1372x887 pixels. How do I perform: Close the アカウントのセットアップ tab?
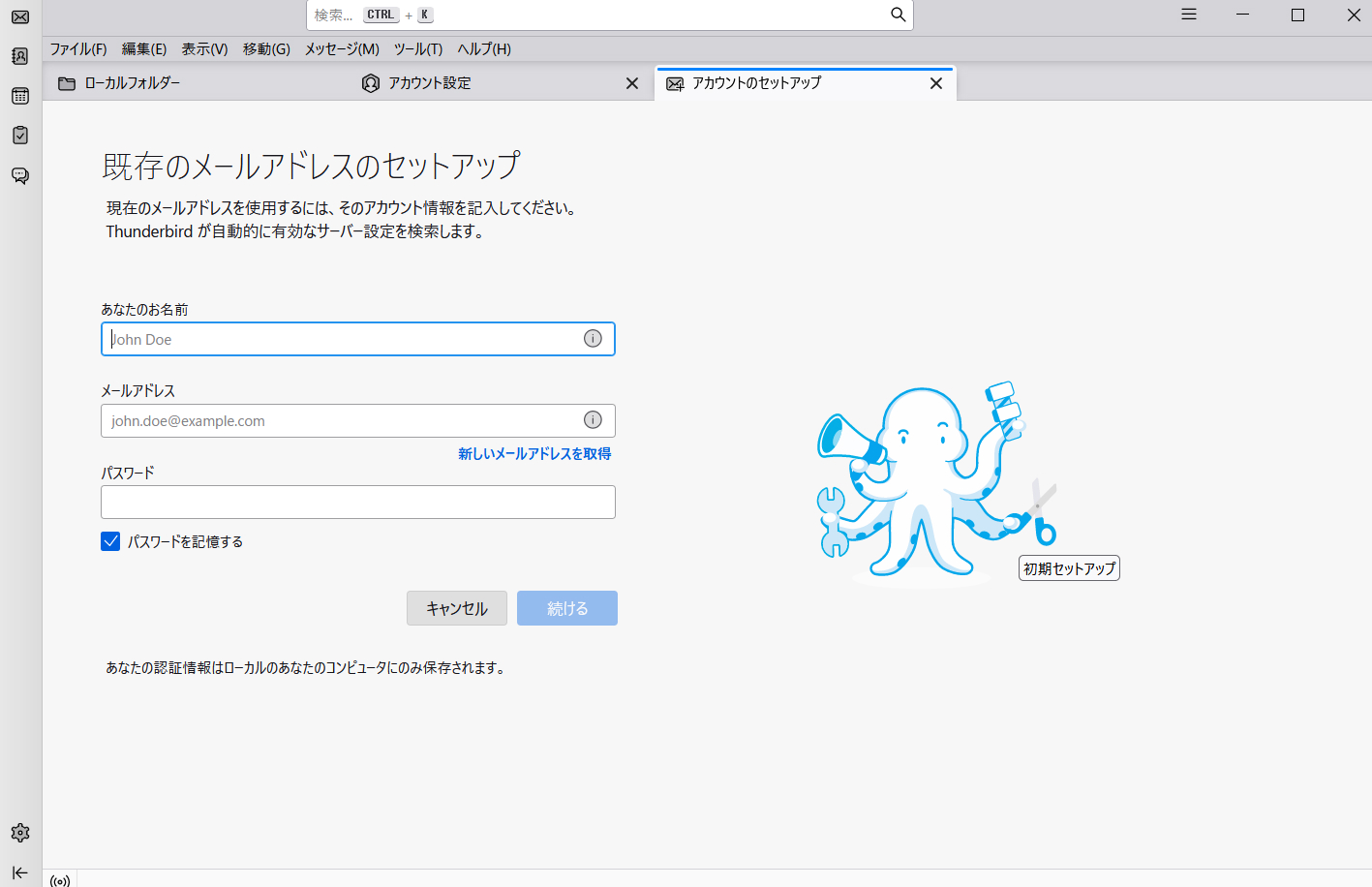tap(936, 83)
